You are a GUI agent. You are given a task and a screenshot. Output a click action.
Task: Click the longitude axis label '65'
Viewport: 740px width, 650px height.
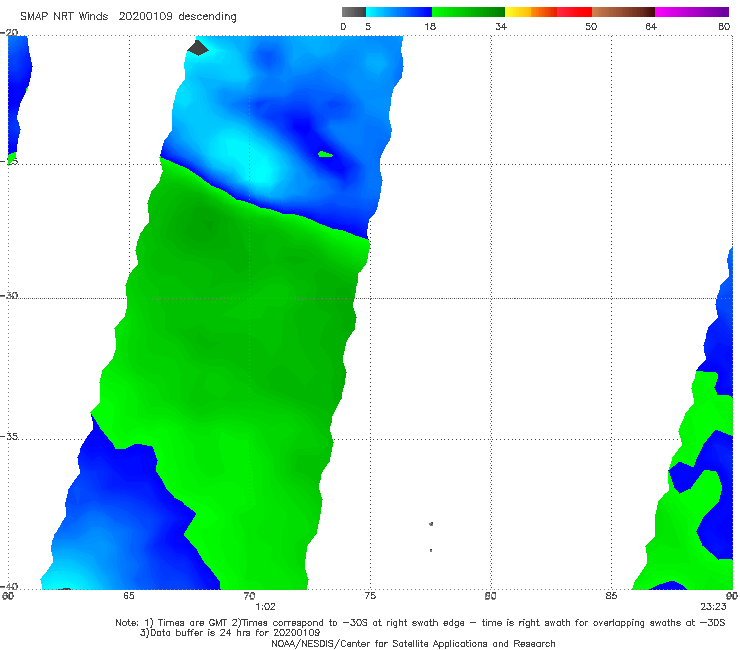129,596
